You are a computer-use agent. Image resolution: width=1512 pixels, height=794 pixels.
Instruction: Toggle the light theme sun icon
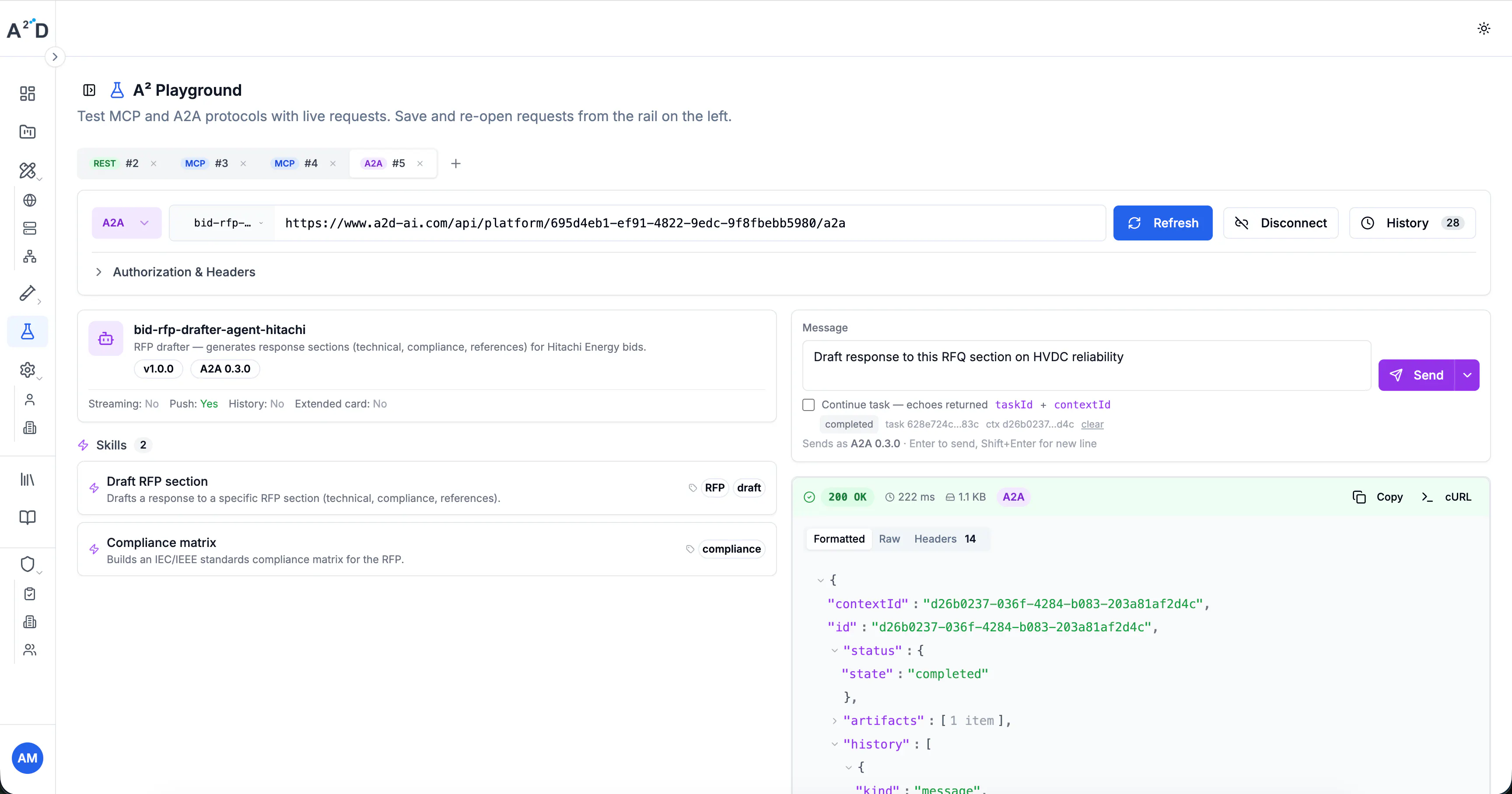click(x=1484, y=28)
